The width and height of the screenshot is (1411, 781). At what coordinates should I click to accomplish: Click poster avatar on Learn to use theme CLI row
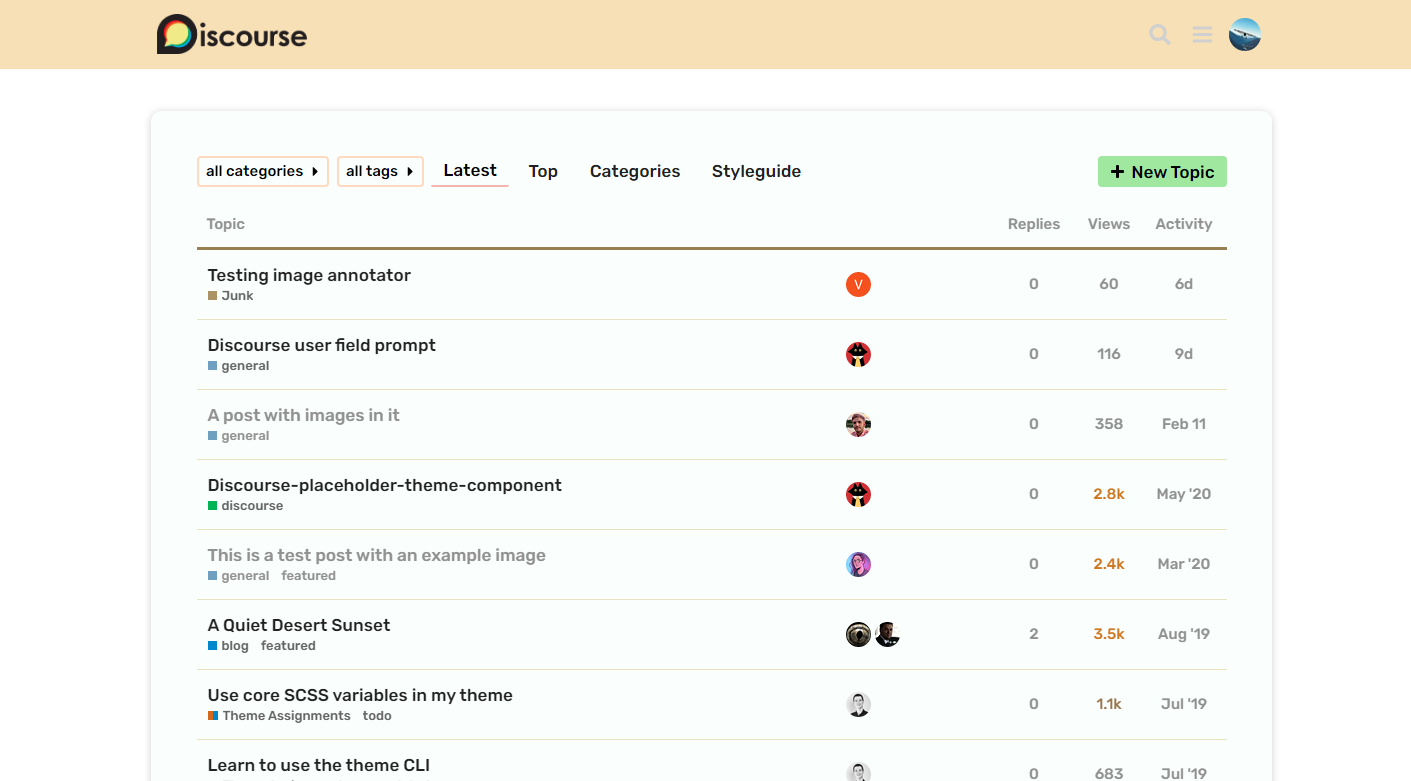[x=858, y=772]
